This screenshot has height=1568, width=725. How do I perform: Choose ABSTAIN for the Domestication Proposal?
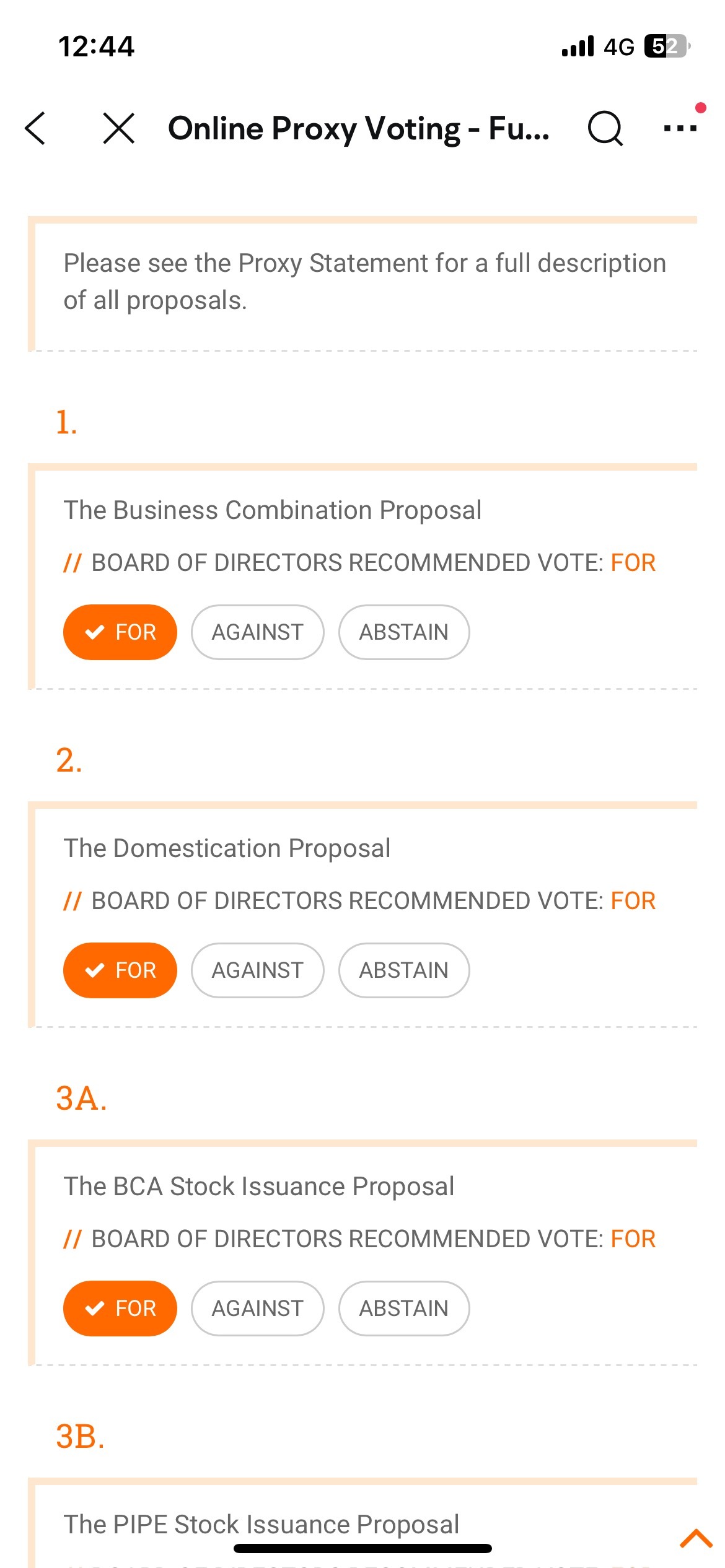[403, 970]
